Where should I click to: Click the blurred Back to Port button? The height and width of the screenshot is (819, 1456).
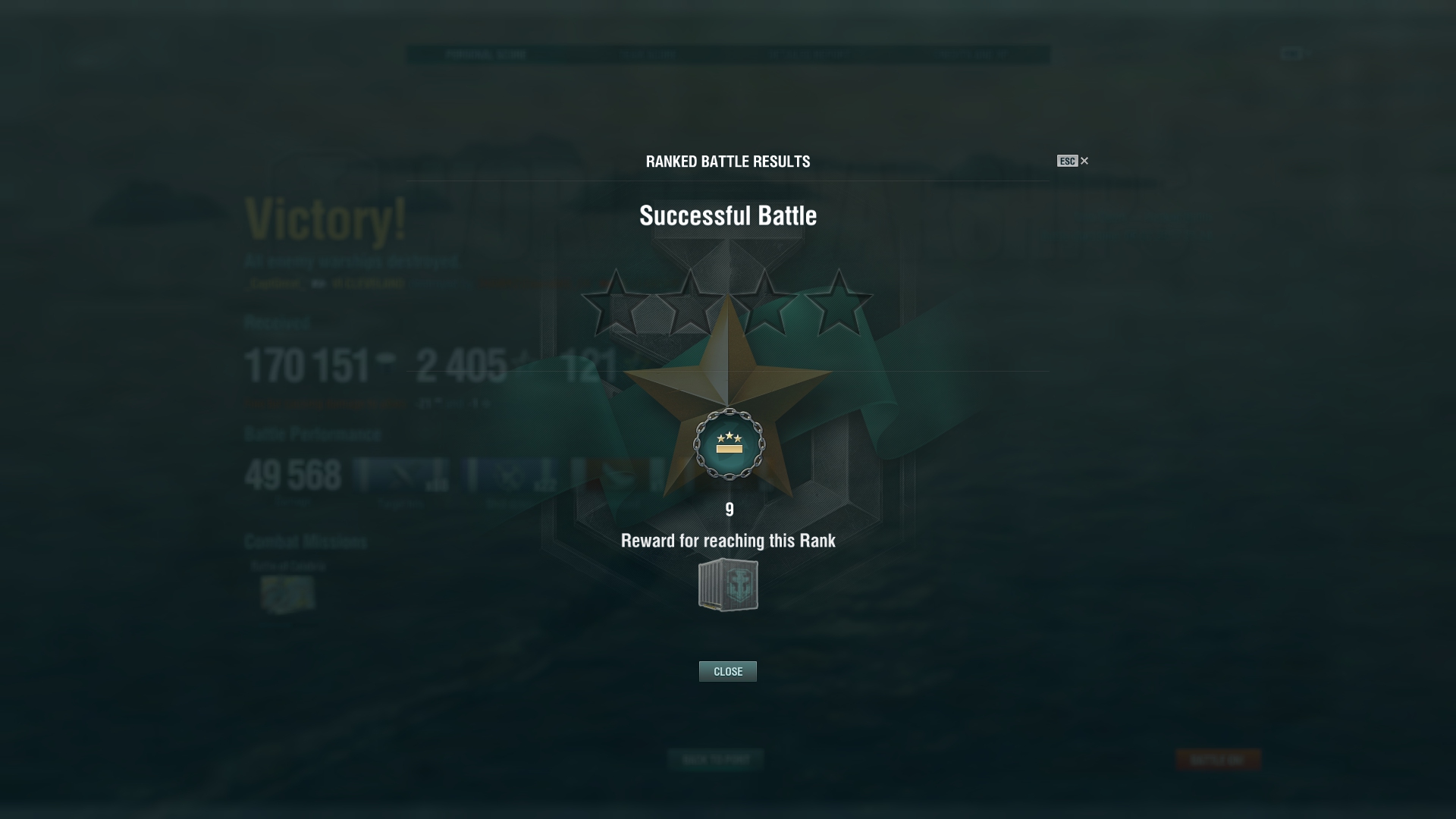[716, 759]
